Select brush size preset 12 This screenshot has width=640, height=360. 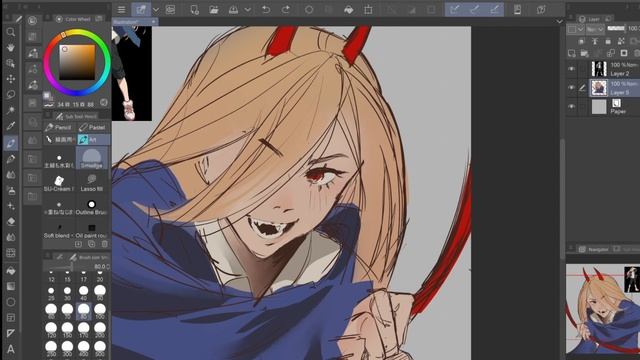click(x=51, y=276)
